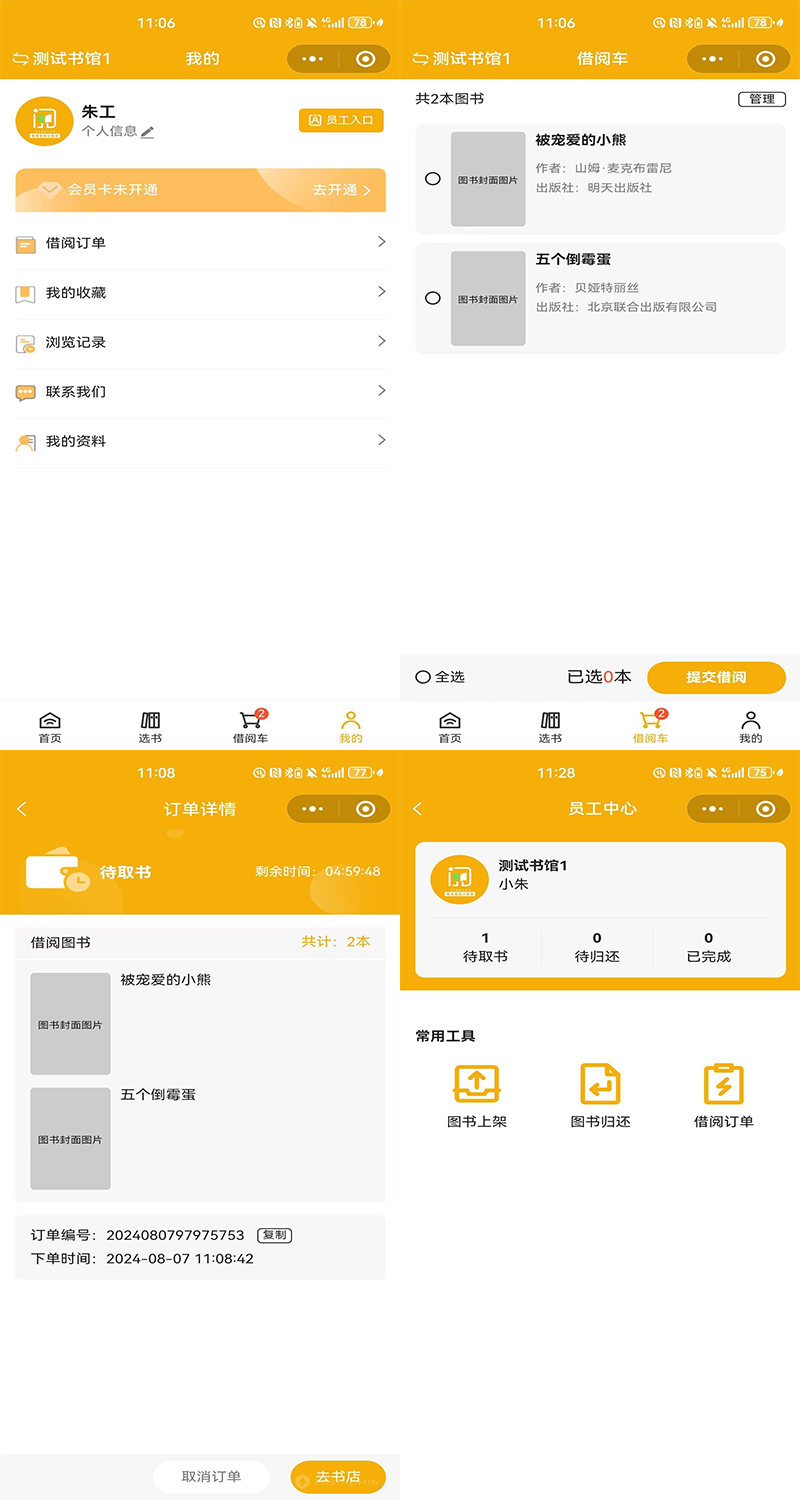Tap the back arrow on 订单详情 page
The image size is (800, 1500).
pos(21,808)
